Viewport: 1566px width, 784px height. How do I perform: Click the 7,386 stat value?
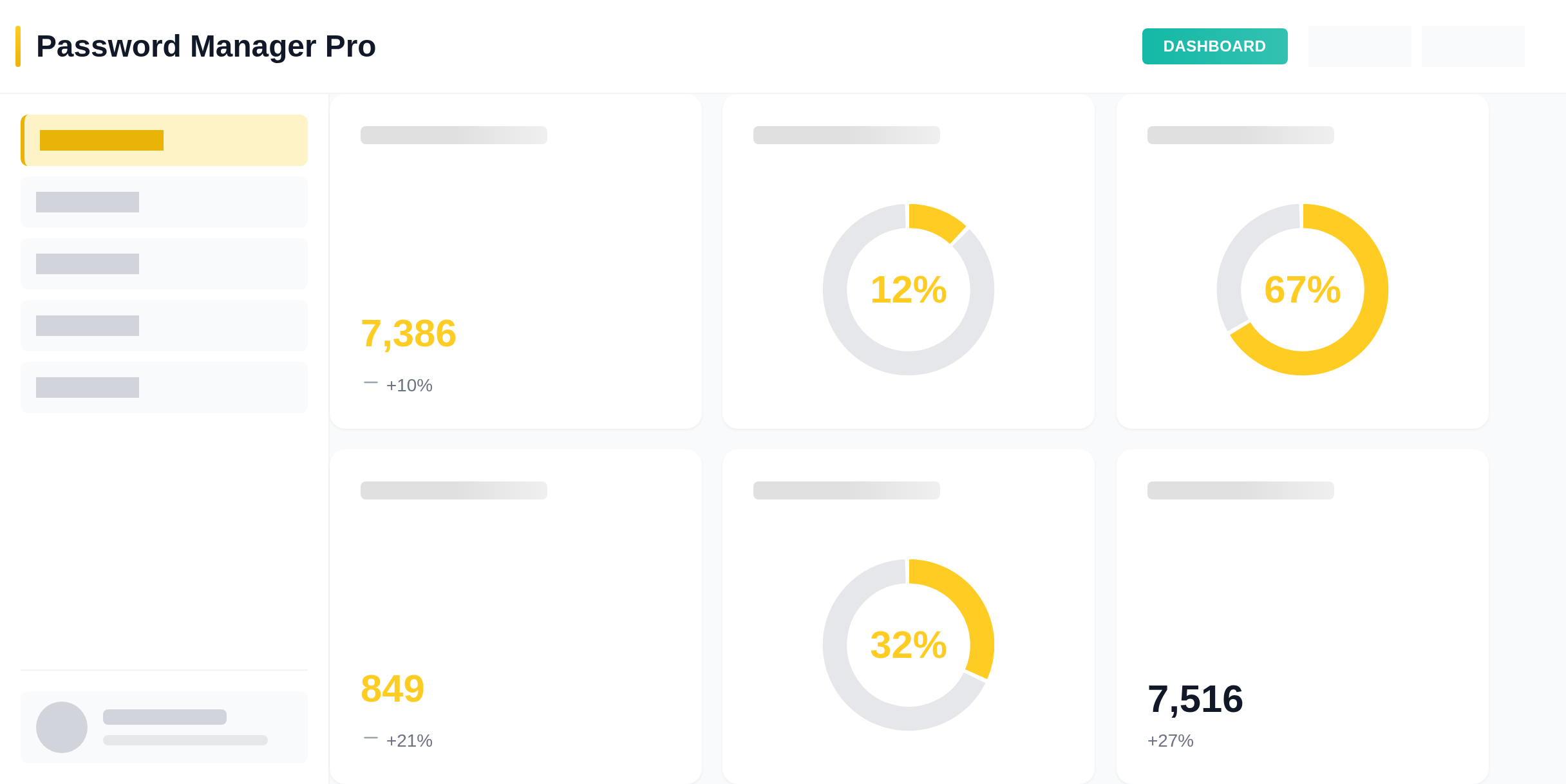click(x=408, y=333)
